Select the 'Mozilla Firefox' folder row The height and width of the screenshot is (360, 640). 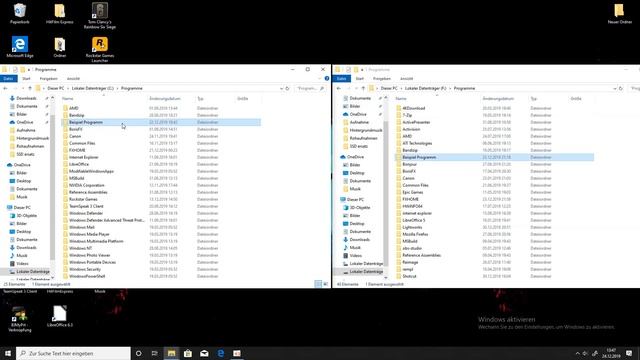(x=494, y=234)
